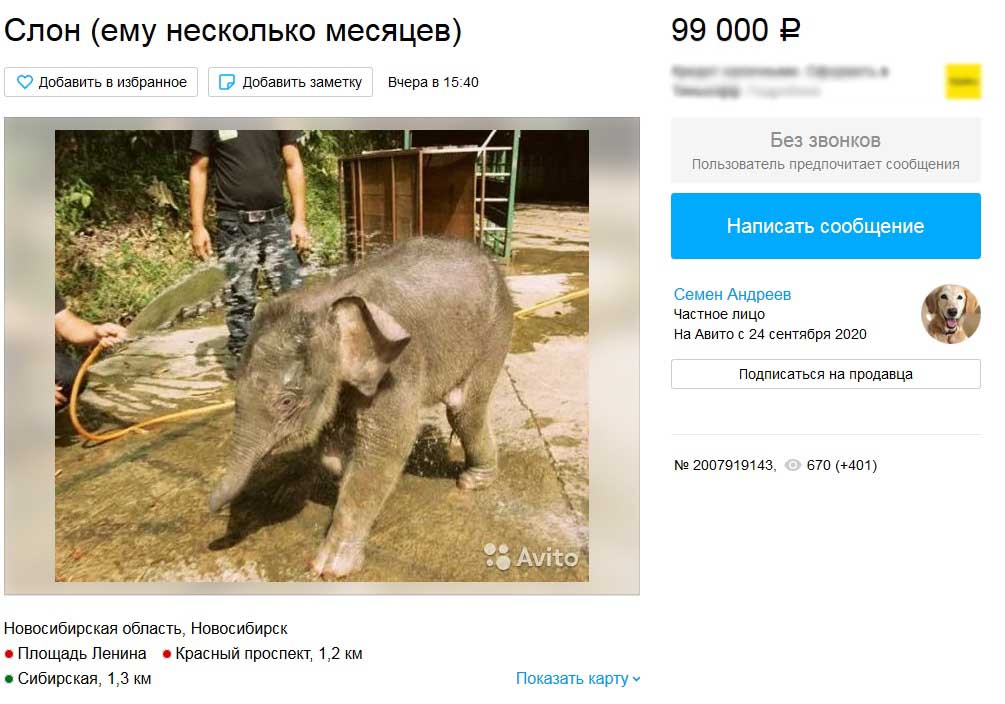Image resolution: width=1005 pixels, height=704 pixels.
Task: Click the Avito watermark logo on photo
Action: coord(531,557)
